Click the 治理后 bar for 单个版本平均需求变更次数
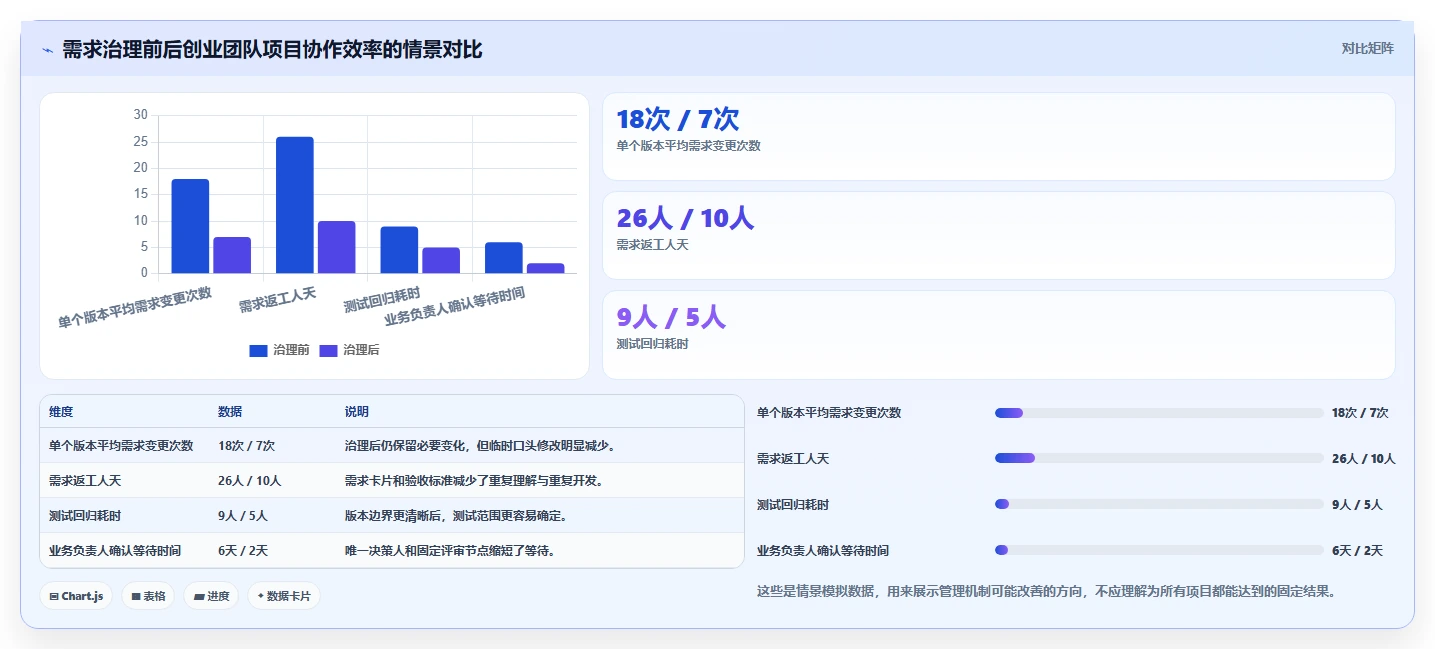The width and height of the screenshot is (1435, 649). [232, 255]
